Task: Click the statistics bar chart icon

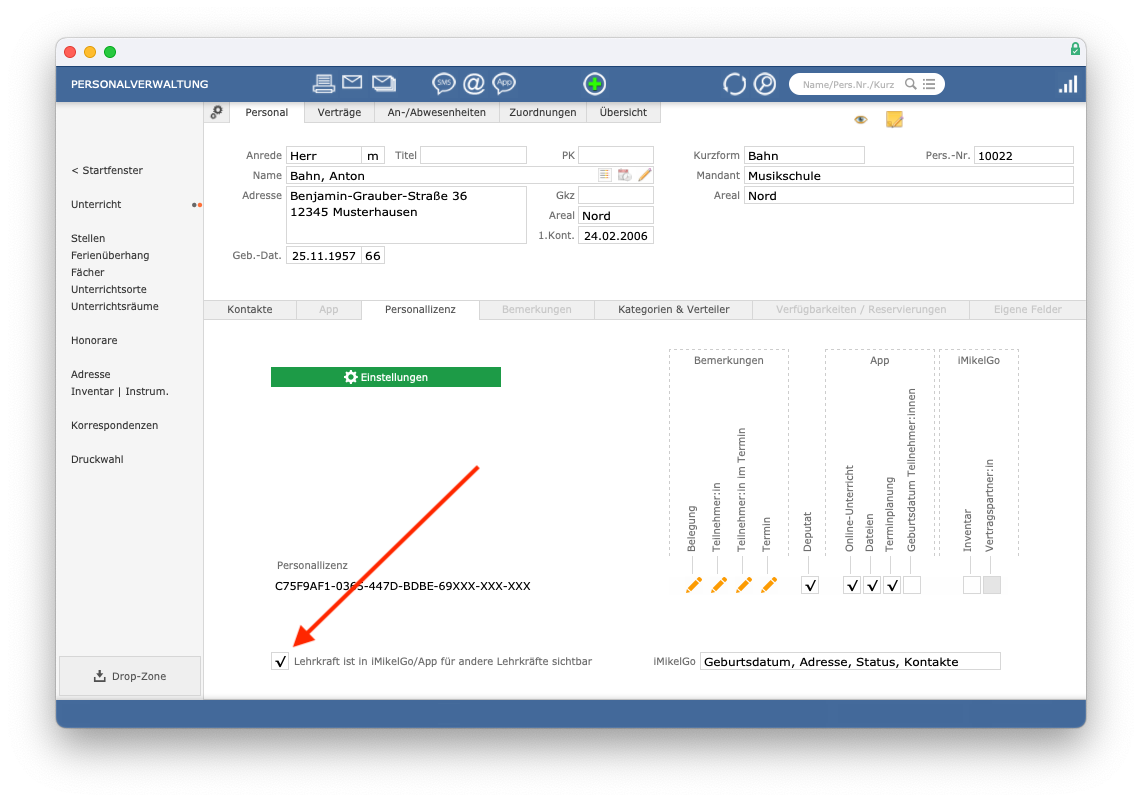Action: (1068, 84)
